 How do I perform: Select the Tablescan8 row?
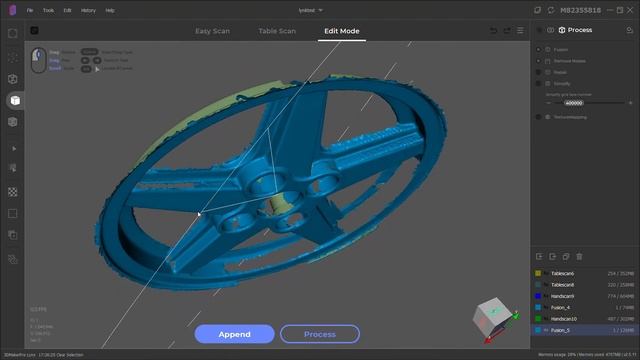click(x=585, y=285)
